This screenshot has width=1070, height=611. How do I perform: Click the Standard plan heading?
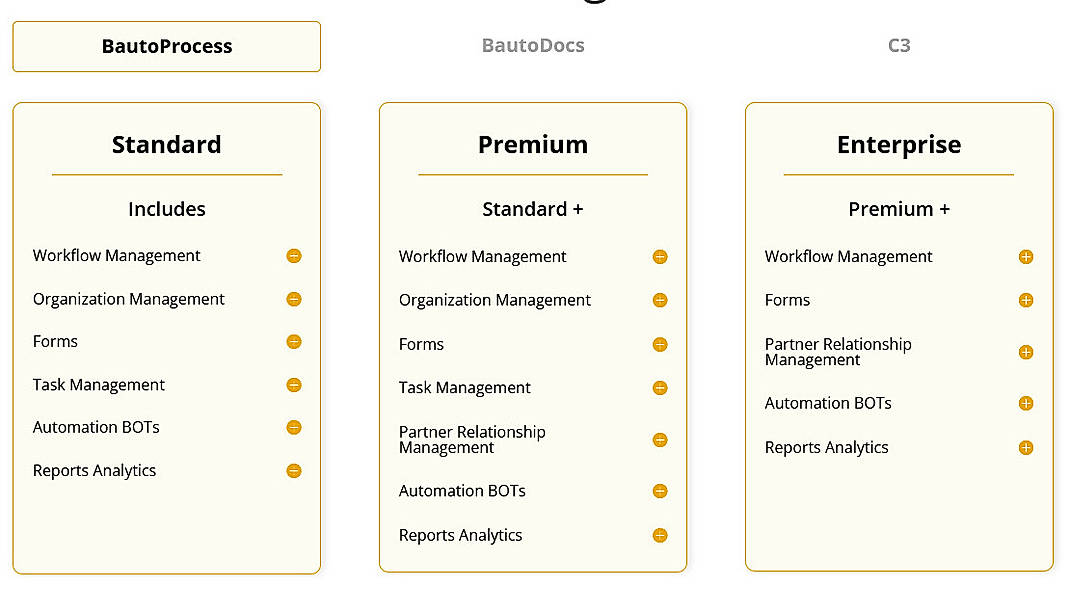(166, 144)
